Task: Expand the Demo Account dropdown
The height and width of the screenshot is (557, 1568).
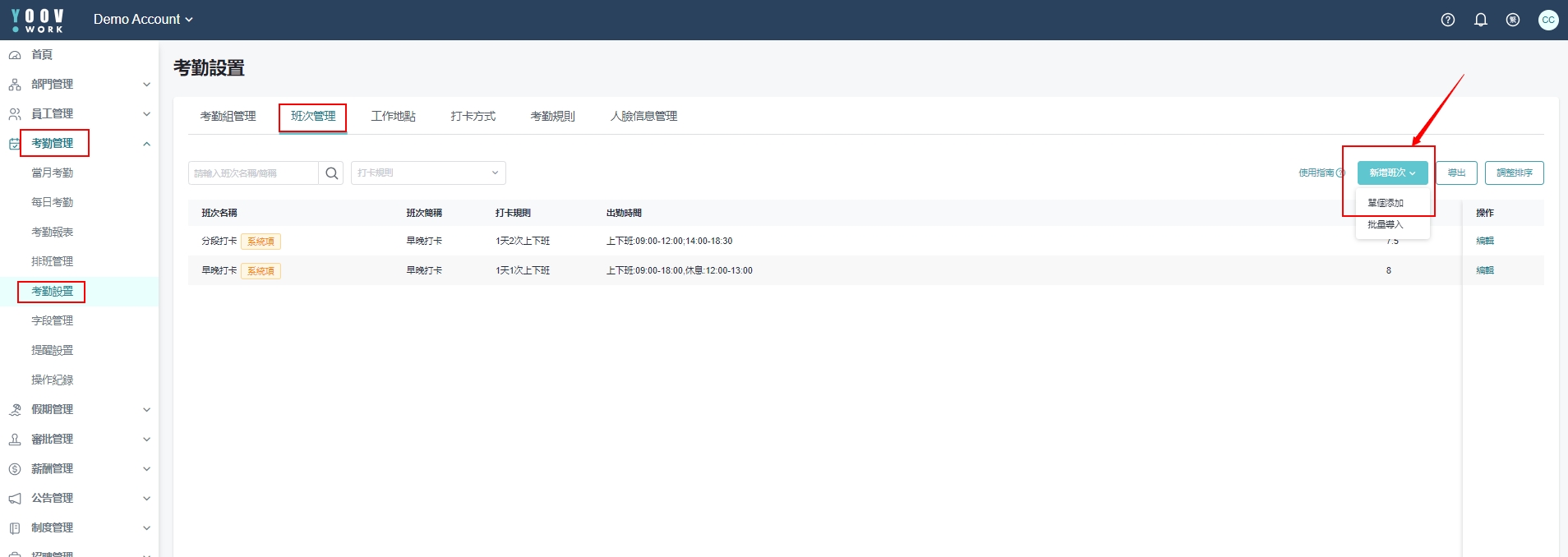Action: 143,20
